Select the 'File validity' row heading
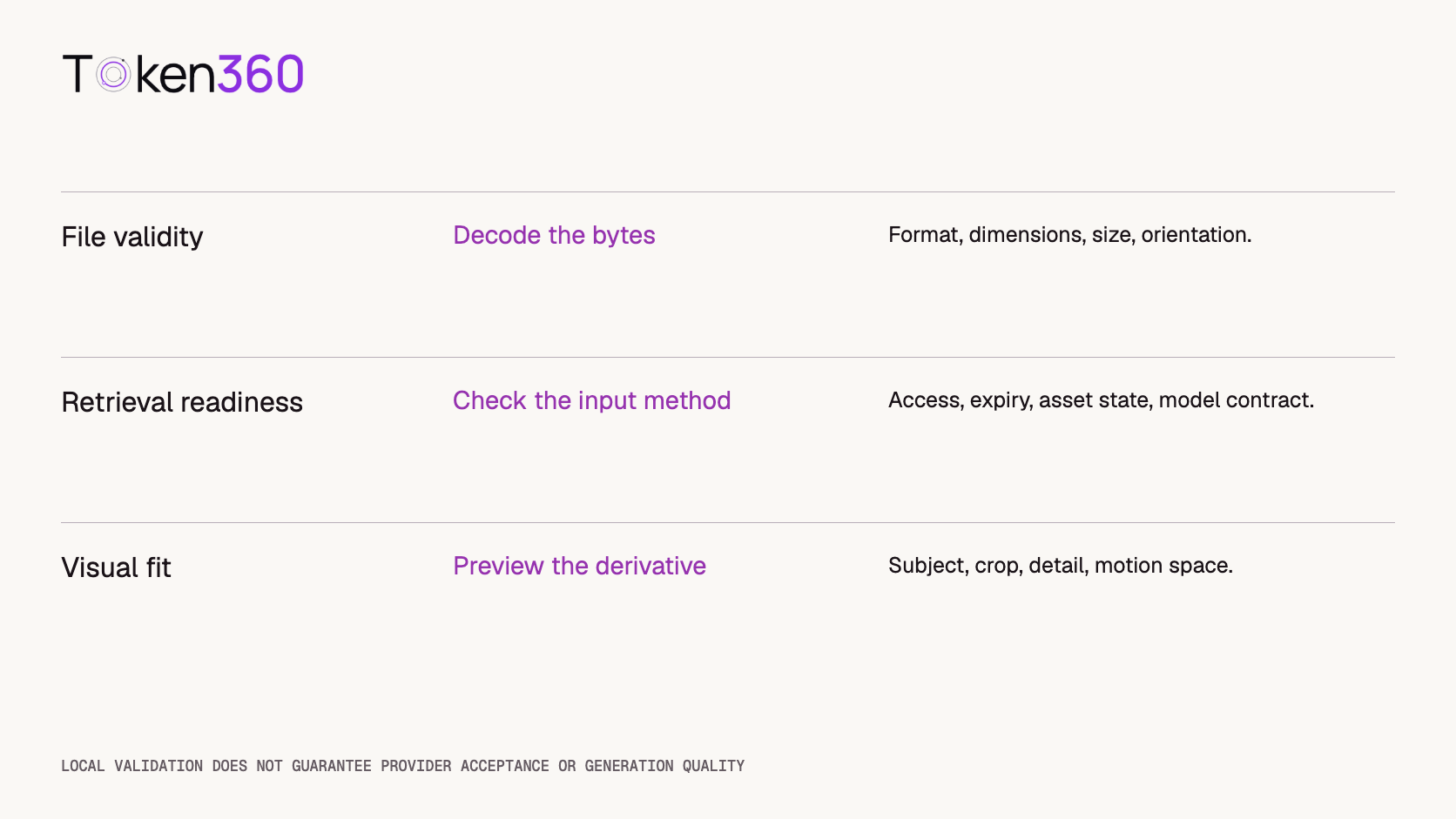The image size is (1456, 819). click(132, 237)
